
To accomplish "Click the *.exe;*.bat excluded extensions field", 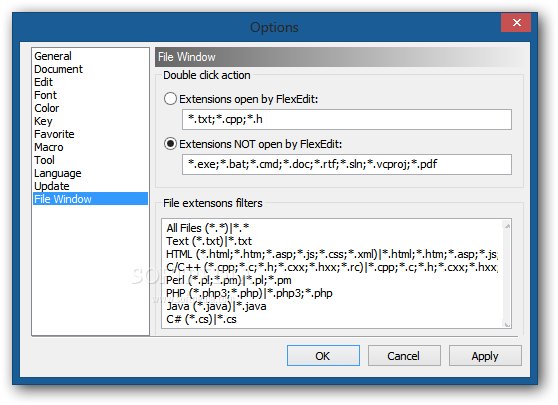I will tap(347, 164).
